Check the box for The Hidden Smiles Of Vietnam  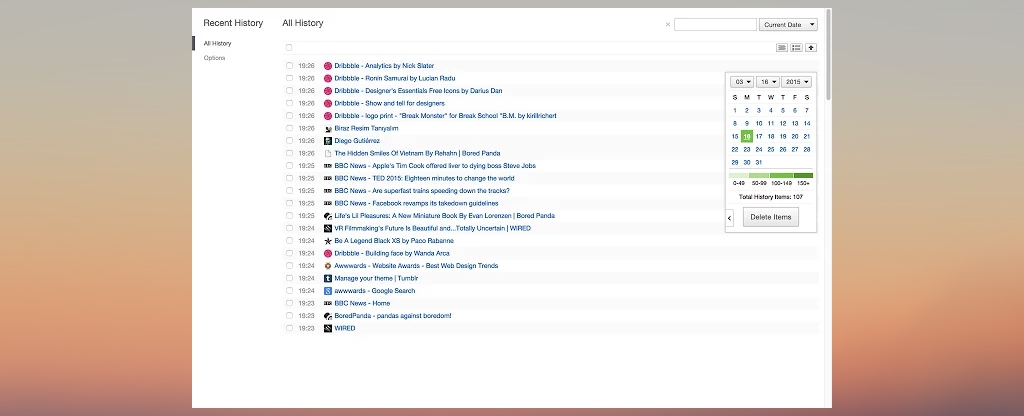tap(289, 153)
